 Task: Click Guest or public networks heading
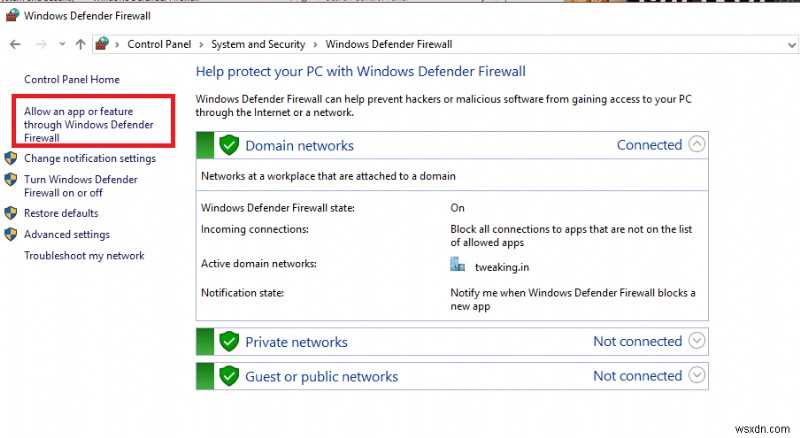click(321, 377)
